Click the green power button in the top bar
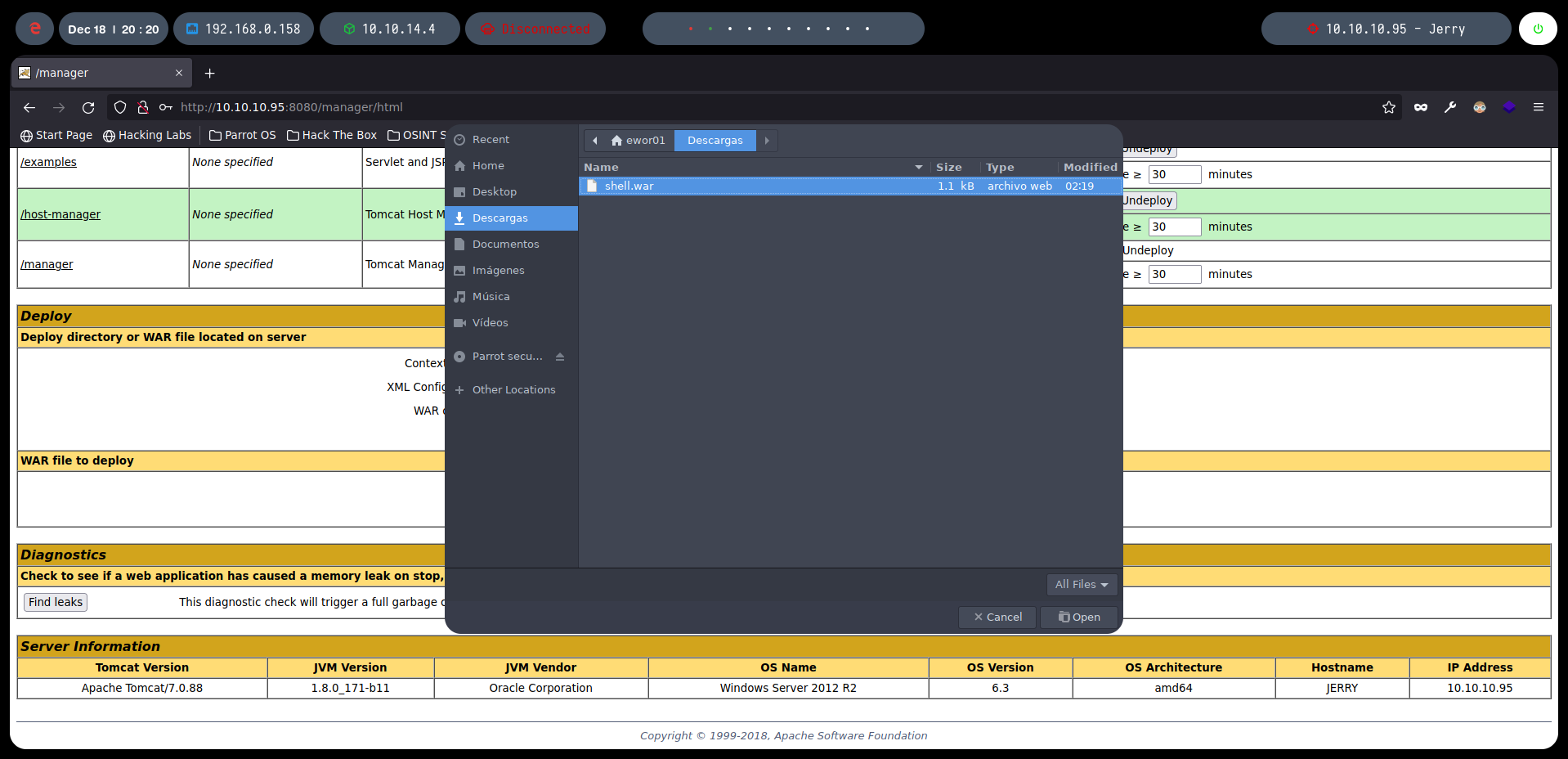 click(1538, 29)
